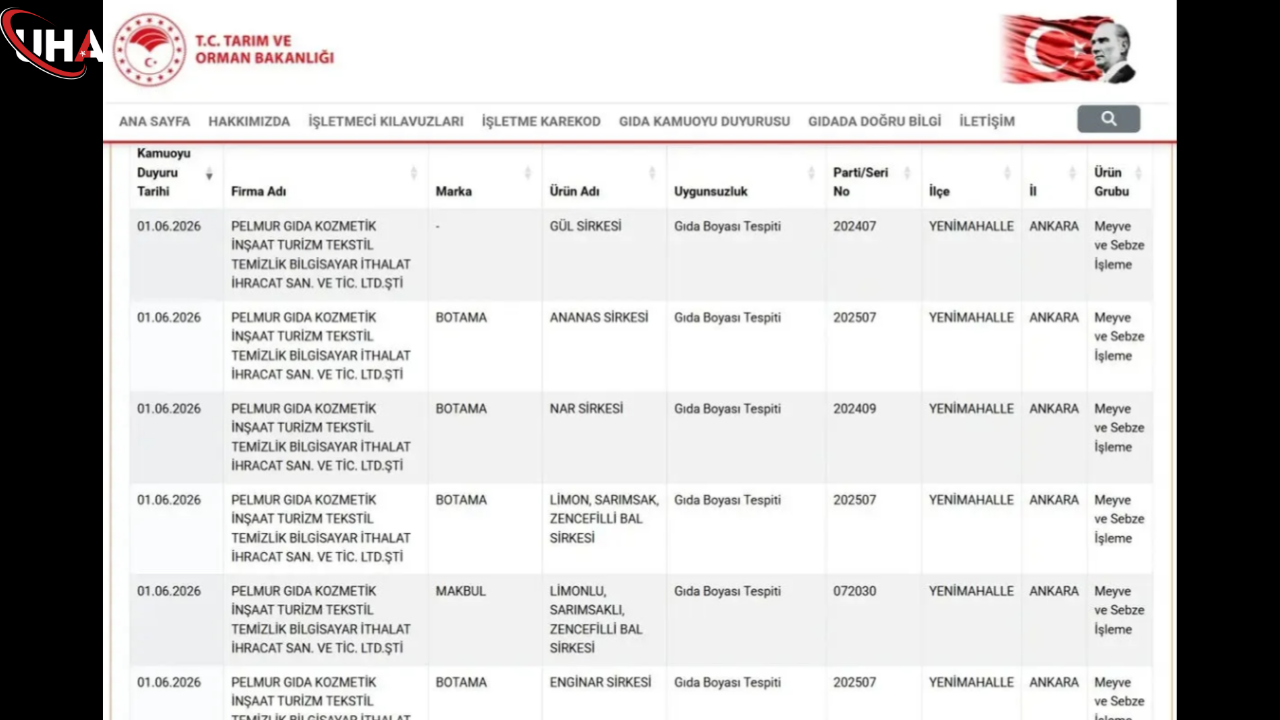Click PELMUR GIDA firm name in ANANAS SİRKESİ row
The width and height of the screenshot is (1280, 720).
tap(321, 346)
